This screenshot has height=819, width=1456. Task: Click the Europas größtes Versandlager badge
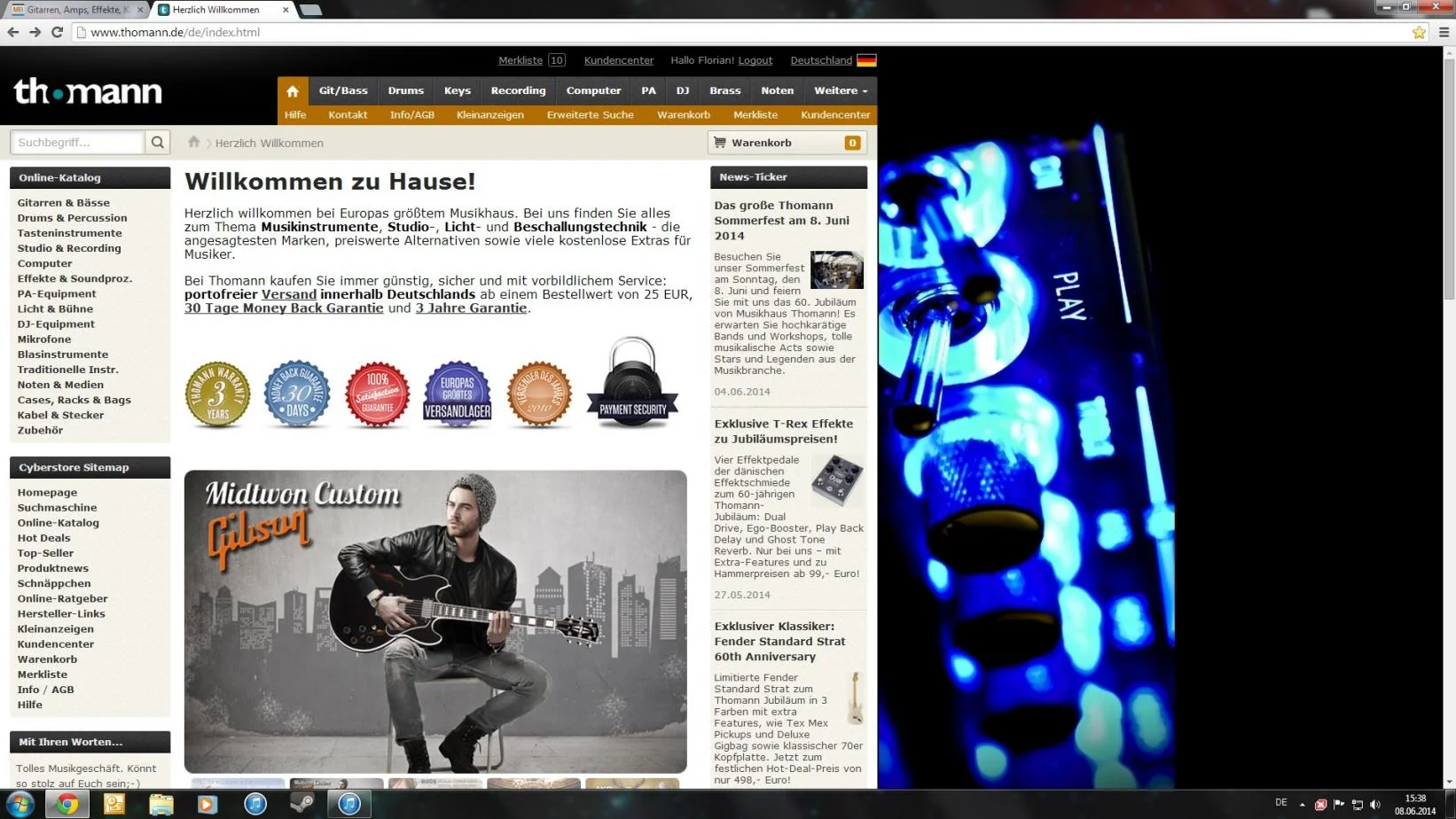(x=458, y=394)
